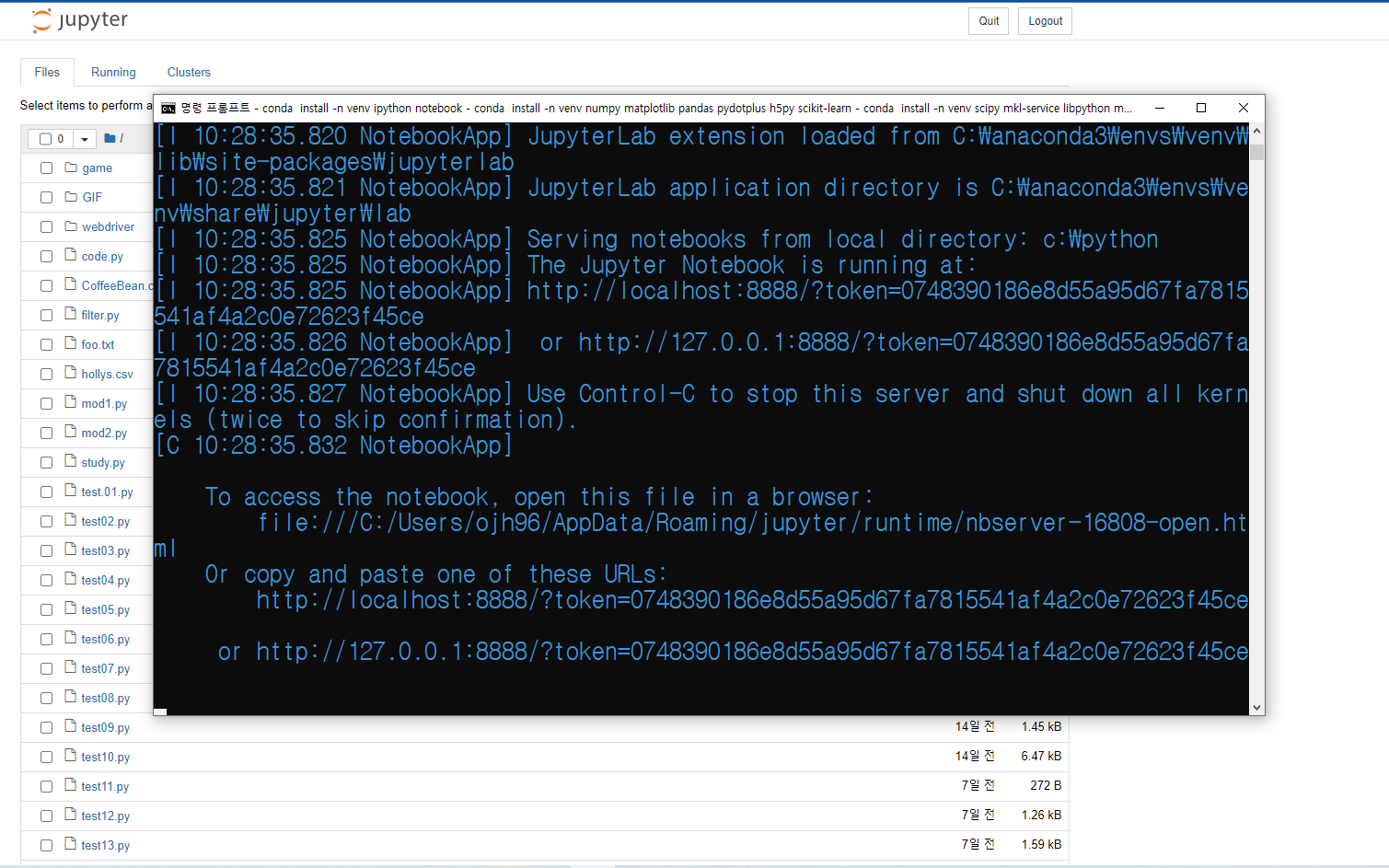Click the 272 B size of test11.py
Screen dimensions: 1389x868
coord(1046,785)
